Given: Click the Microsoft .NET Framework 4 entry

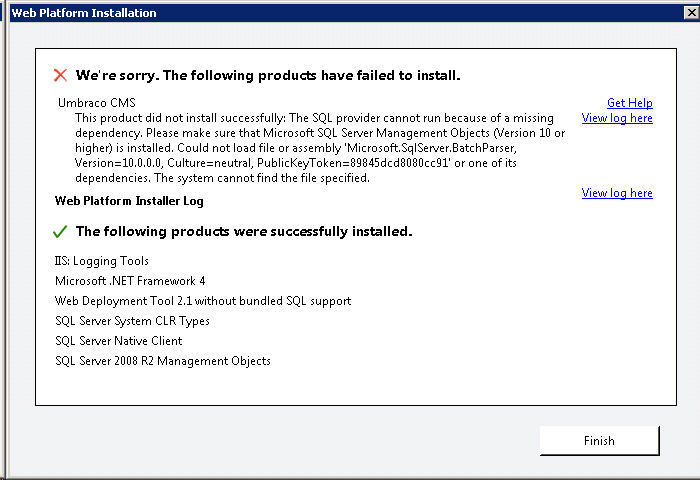Looking at the screenshot, I should coord(130,281).
